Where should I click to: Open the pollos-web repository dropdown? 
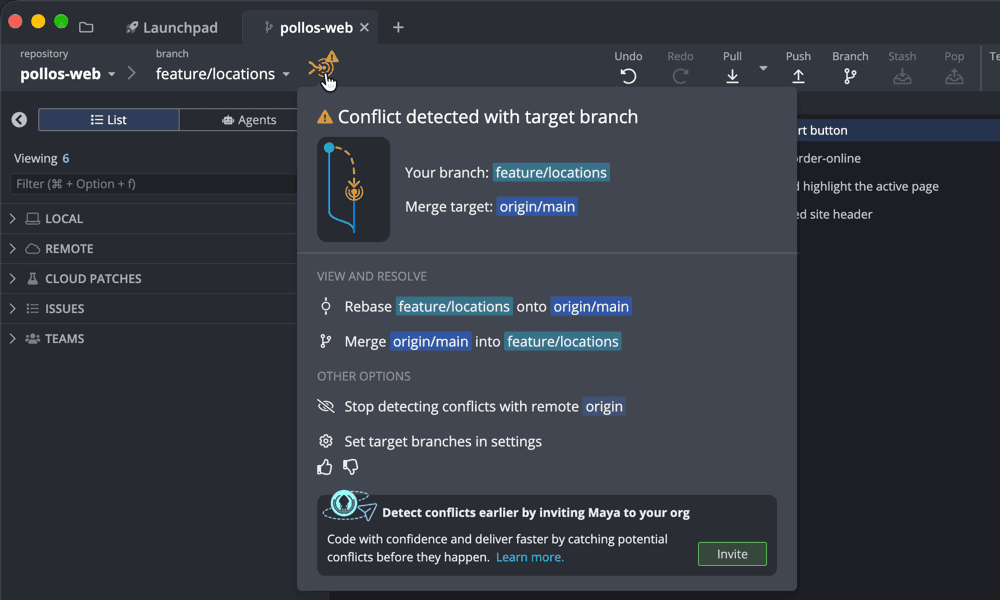click(x=68, y=74)
